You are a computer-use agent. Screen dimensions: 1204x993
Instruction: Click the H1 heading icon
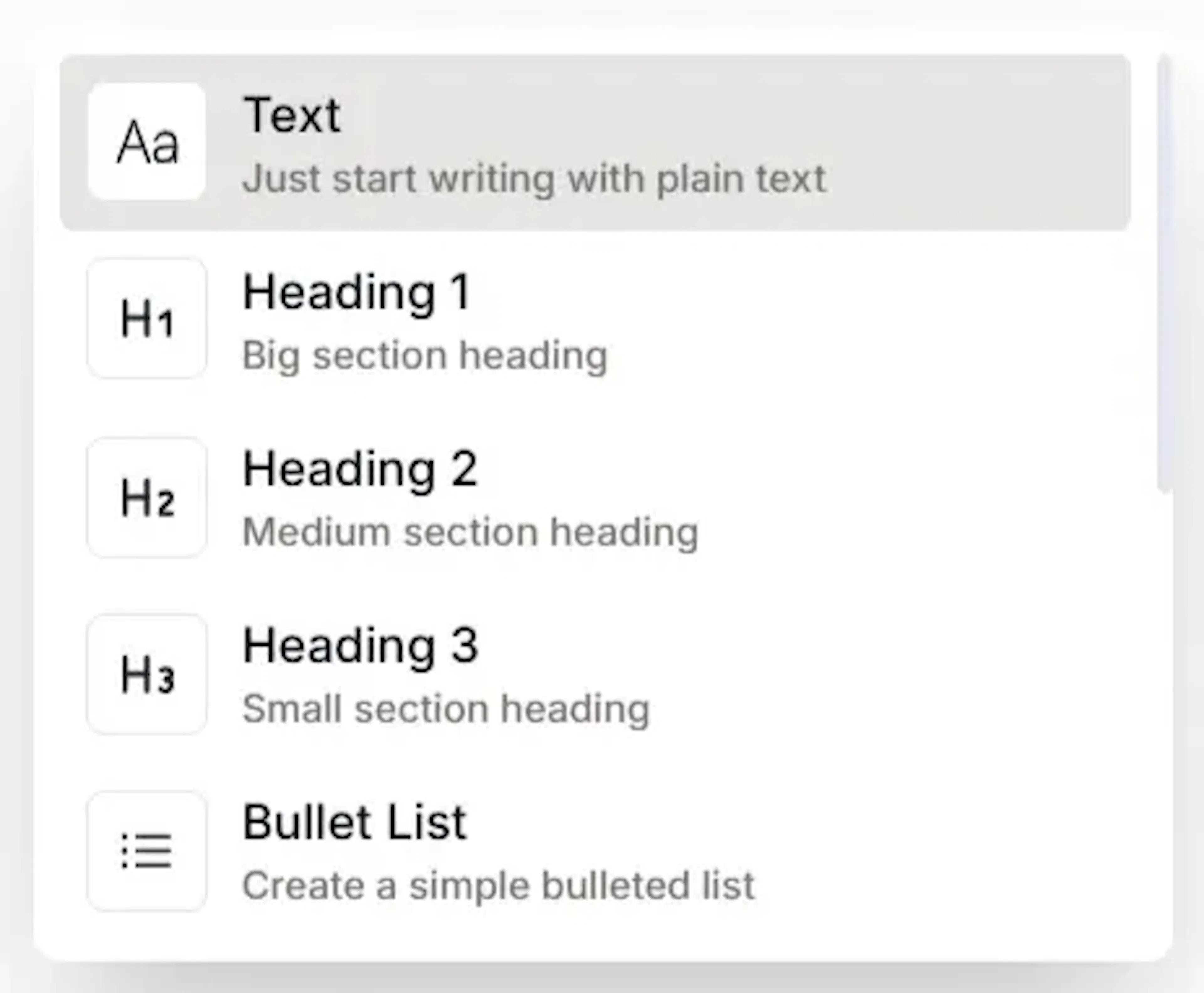147,318
